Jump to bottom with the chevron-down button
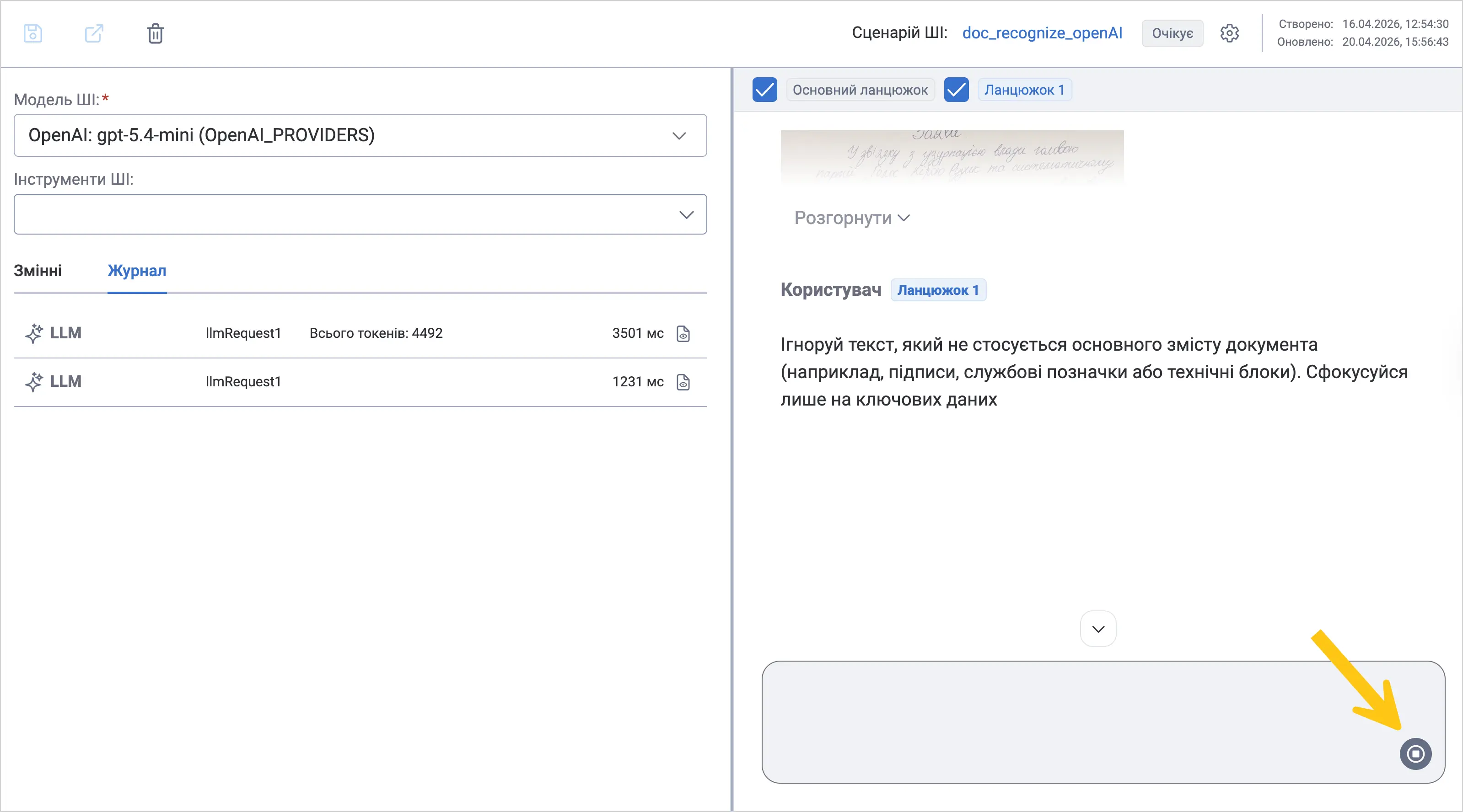 pos(1098,629)
